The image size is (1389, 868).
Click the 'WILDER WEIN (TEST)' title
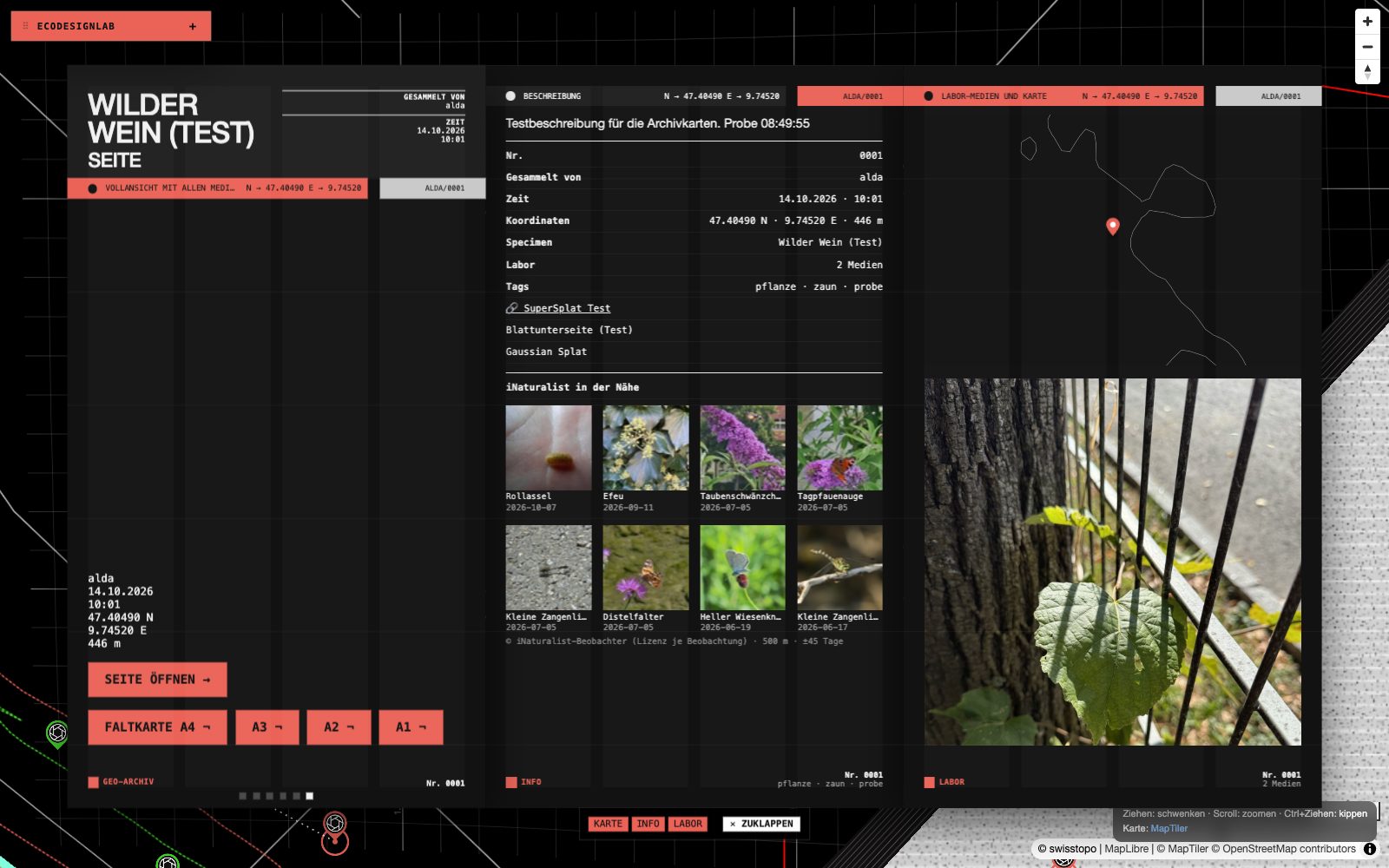pos(171,119)
